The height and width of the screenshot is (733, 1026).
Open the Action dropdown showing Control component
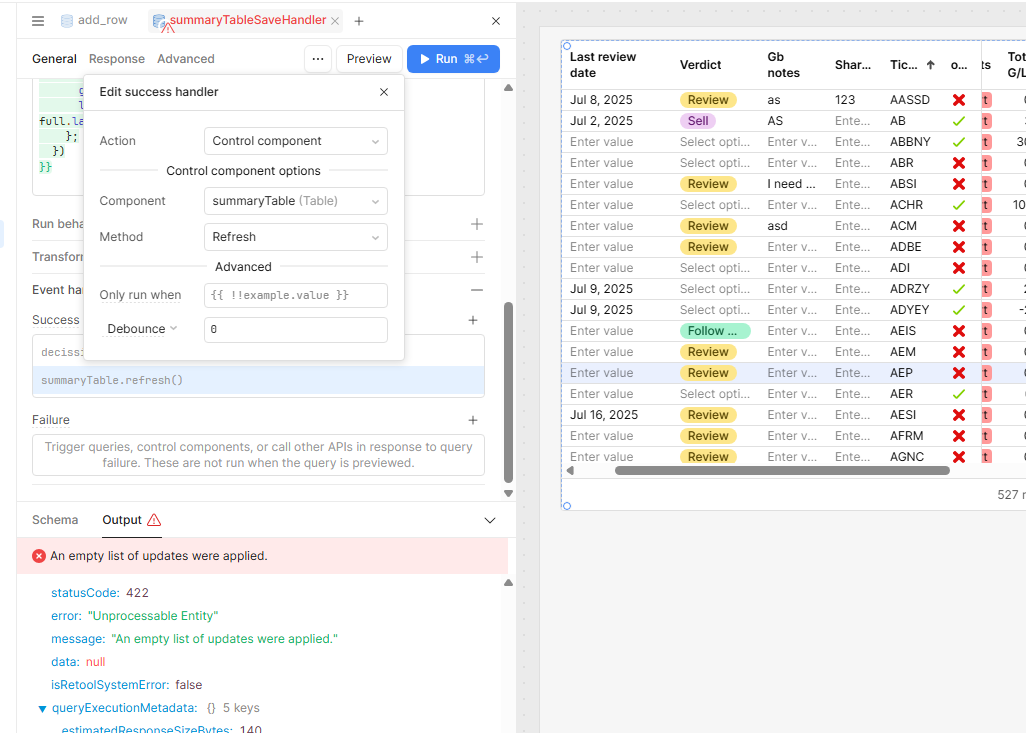click(x=296, y=141)
